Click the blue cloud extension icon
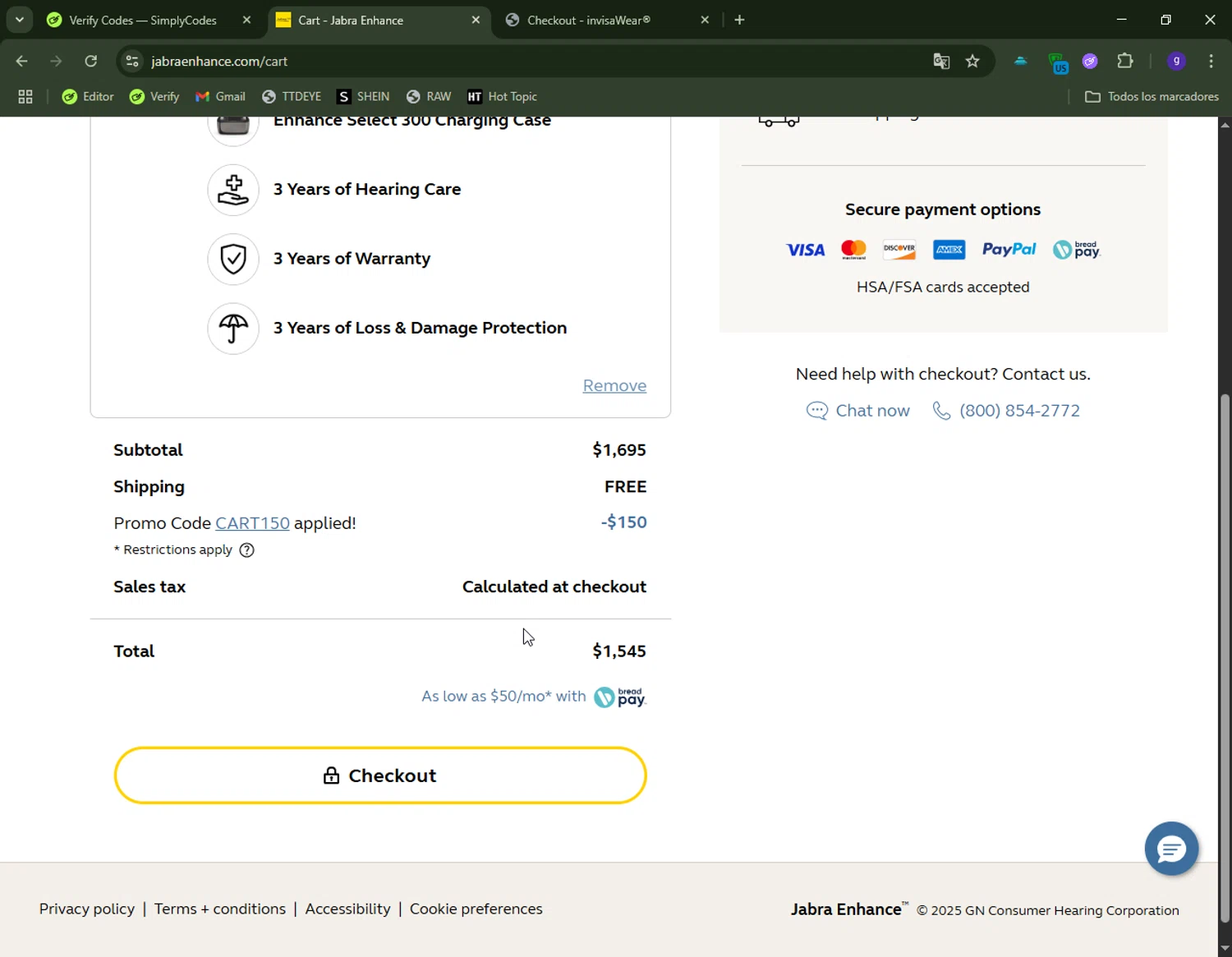 (1021, 61)
